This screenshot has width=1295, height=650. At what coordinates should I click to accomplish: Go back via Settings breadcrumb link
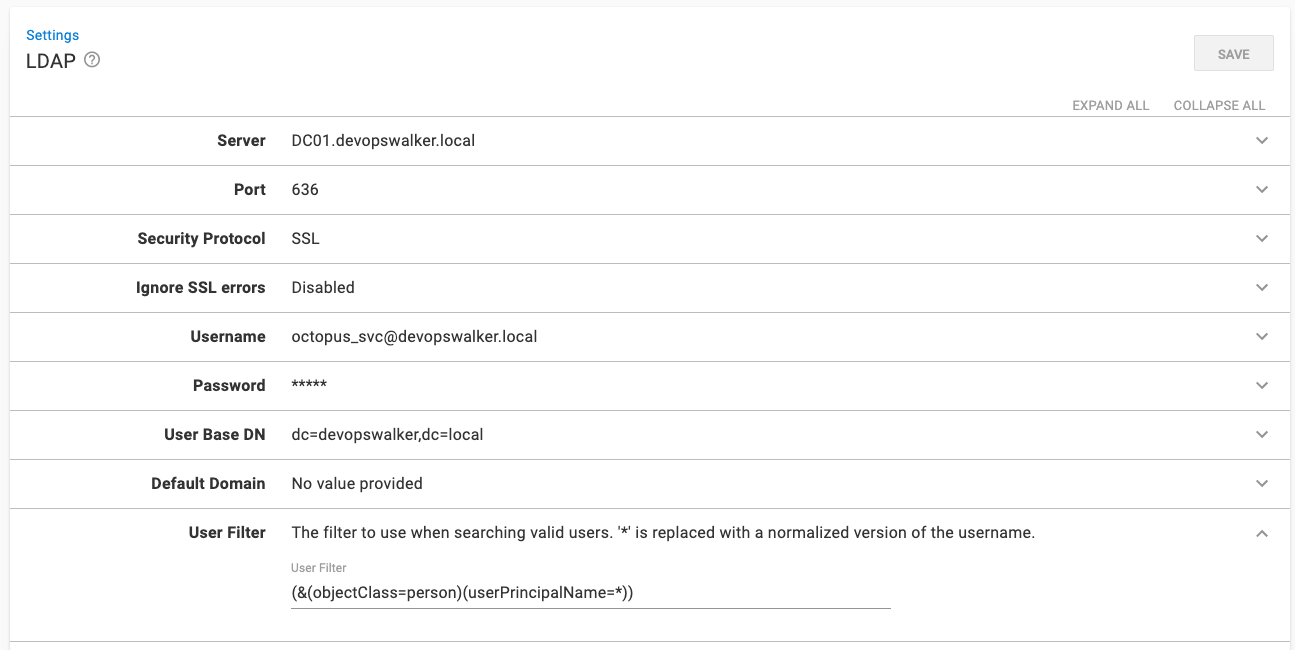[x=52, y=35]
